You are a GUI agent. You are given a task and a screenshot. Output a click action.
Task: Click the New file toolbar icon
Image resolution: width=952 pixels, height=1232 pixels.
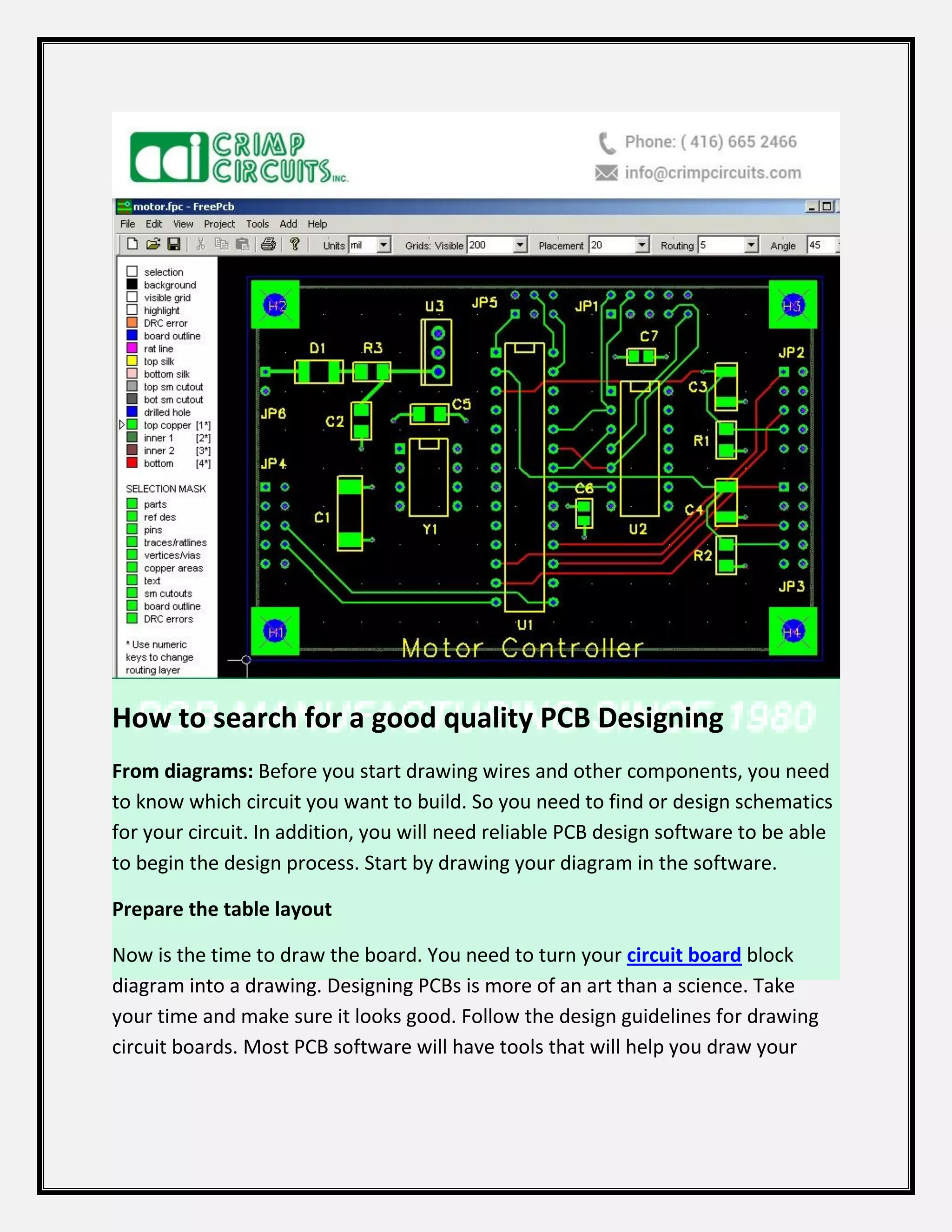132,244
